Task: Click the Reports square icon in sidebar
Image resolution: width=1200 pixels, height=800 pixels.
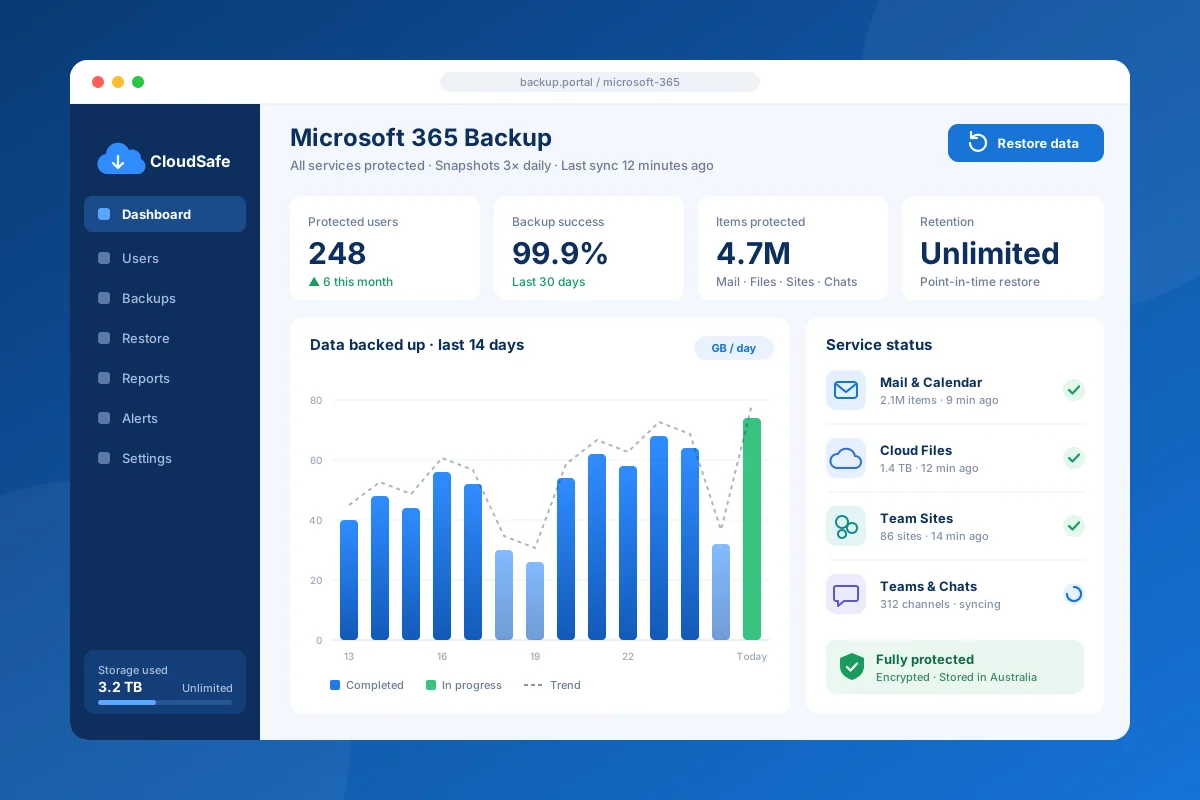Action: coord(104,378)
